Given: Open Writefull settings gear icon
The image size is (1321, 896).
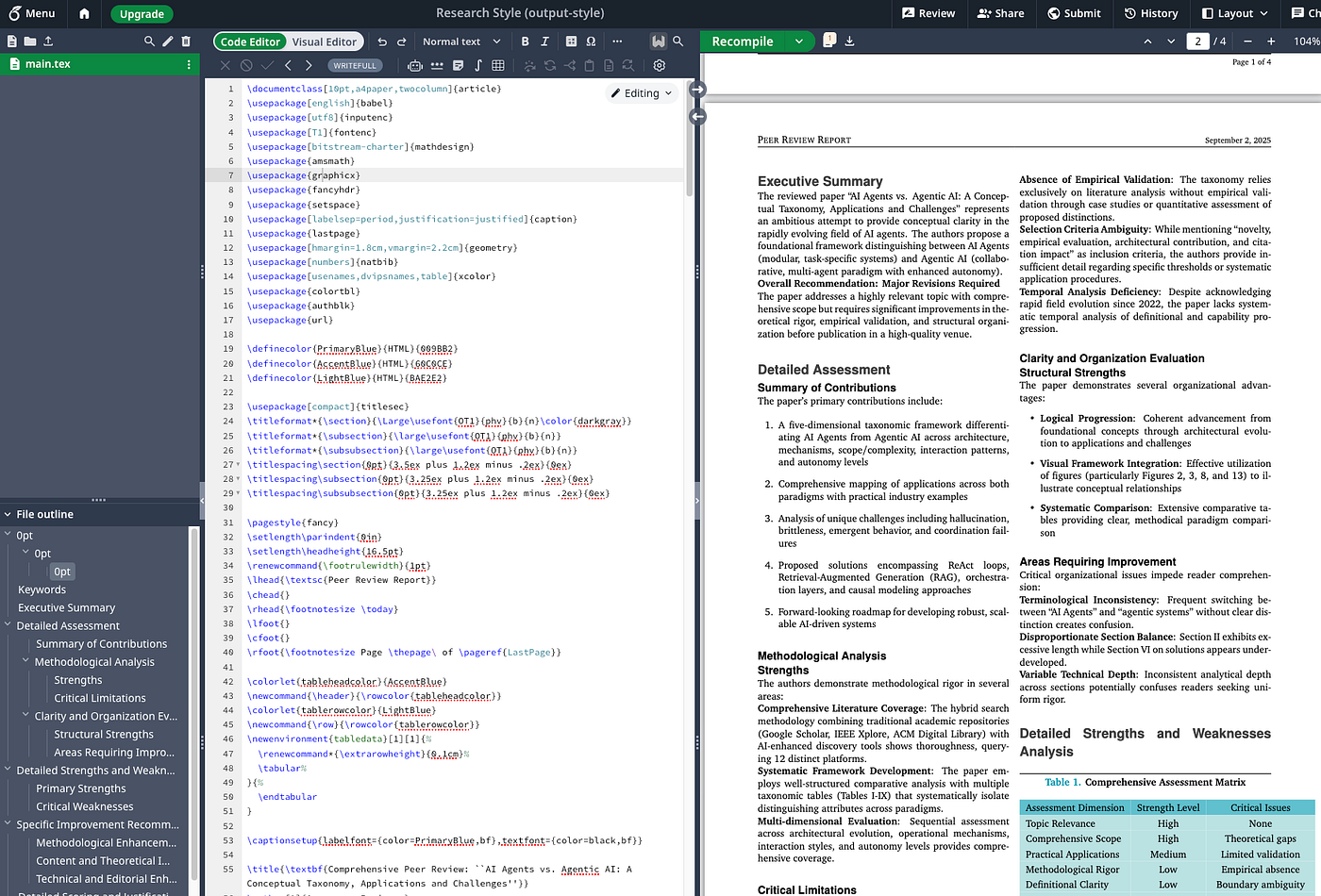Looking at the screenshot, I should point(660,65).
